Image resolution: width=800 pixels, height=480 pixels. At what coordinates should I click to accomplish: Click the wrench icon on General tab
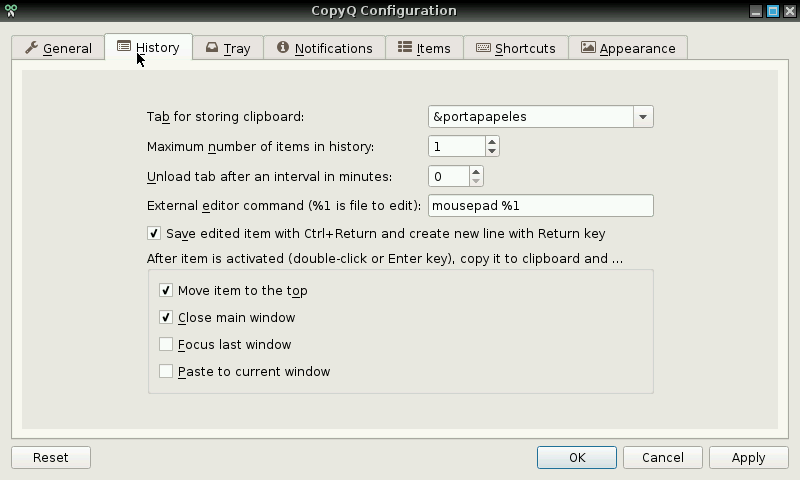click(x=32, y=48)
